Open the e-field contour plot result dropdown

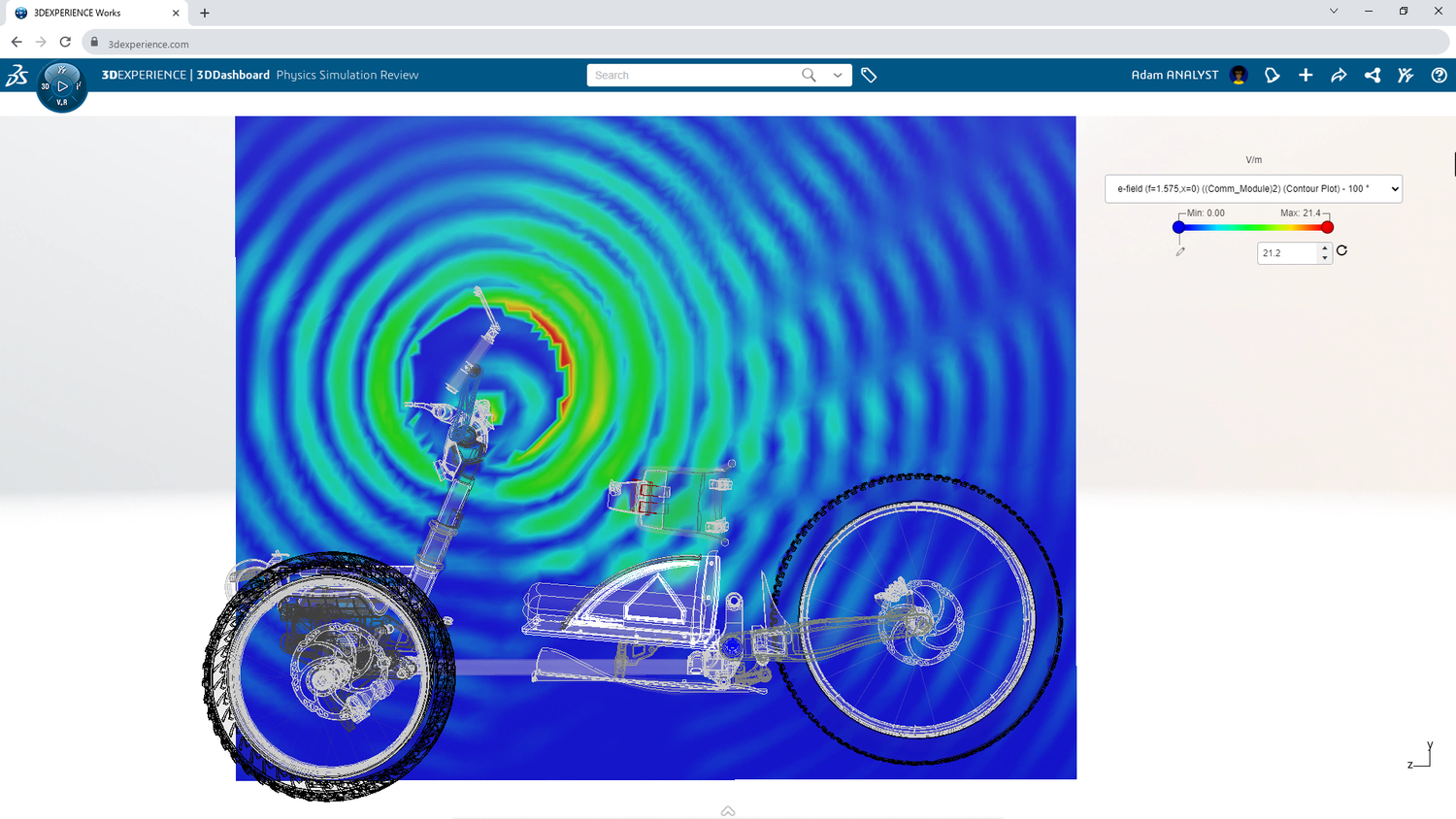coord(1253,188)
